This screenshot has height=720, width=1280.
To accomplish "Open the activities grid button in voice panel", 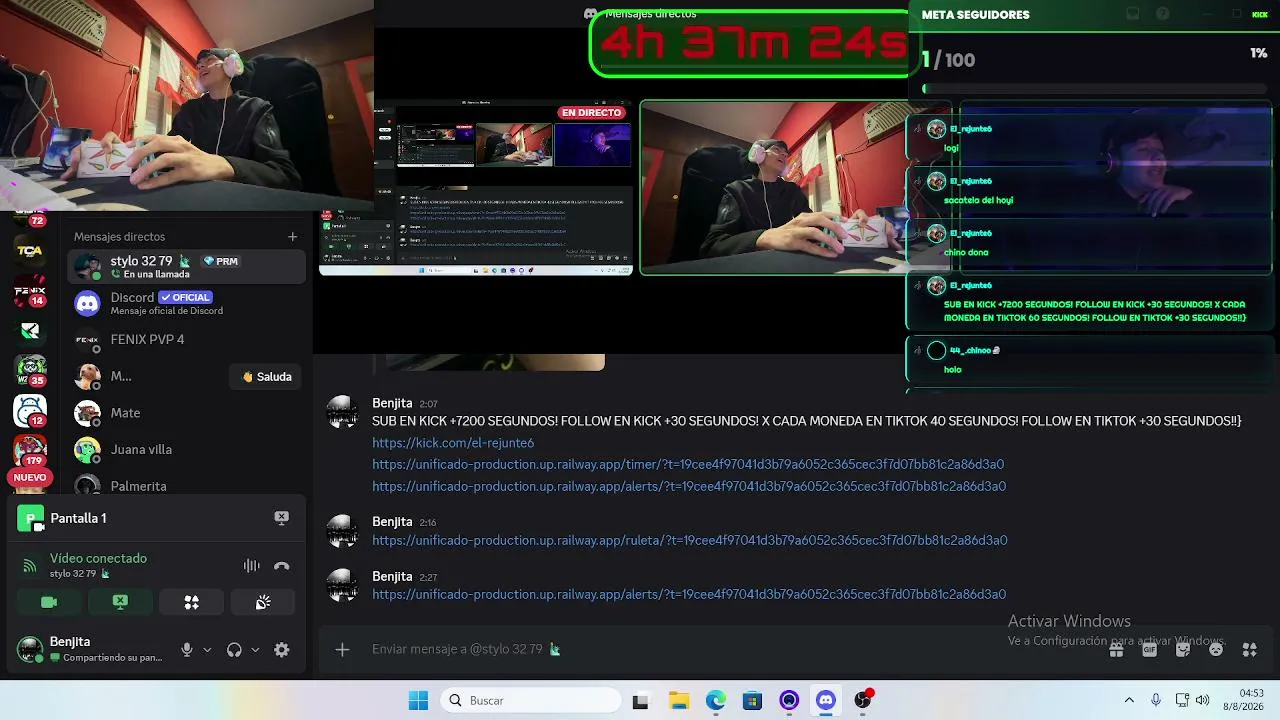I will point(191,602).
